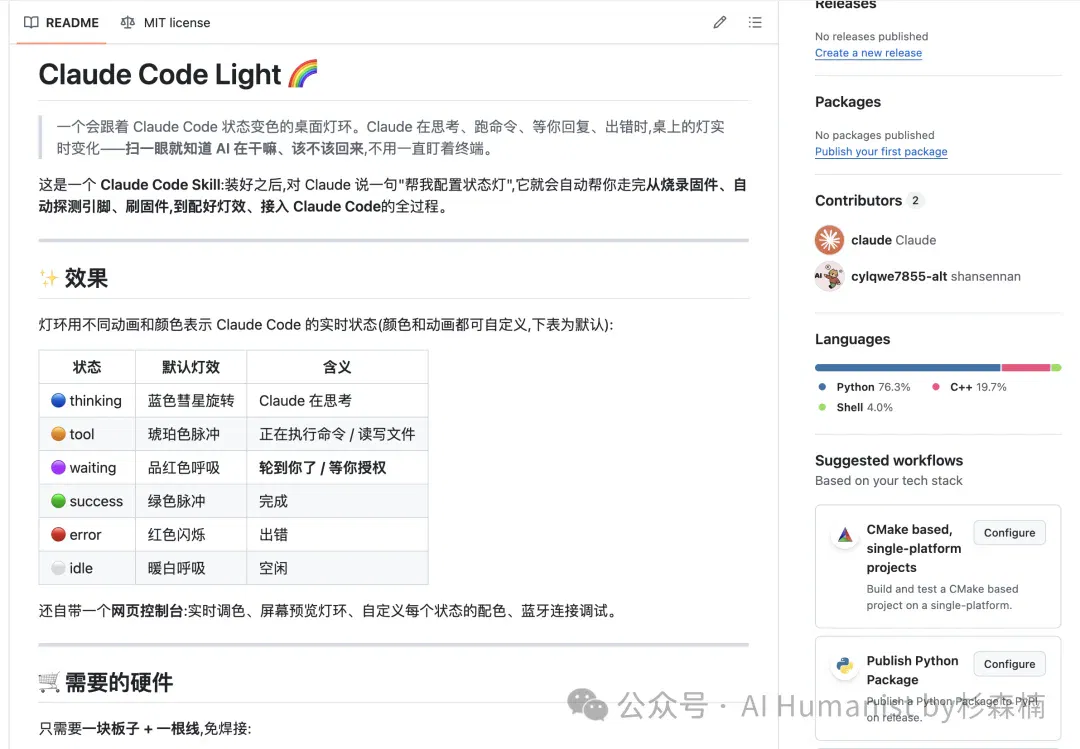Click the orange circle beside tool
Viewport: 1080px width, 749px height.
59,434
